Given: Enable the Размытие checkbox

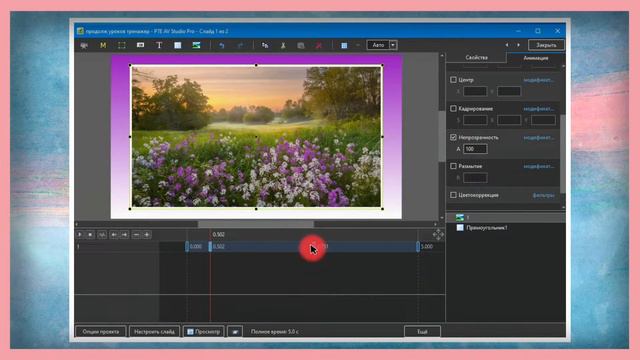Looking at the screenshot, I should pyautogui.click(x=453, y=166).
